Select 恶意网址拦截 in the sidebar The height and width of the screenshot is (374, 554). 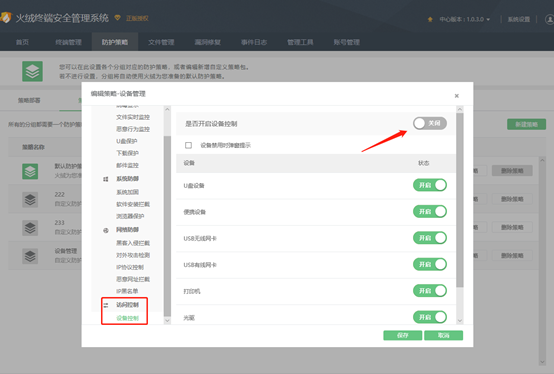[133, 279]
